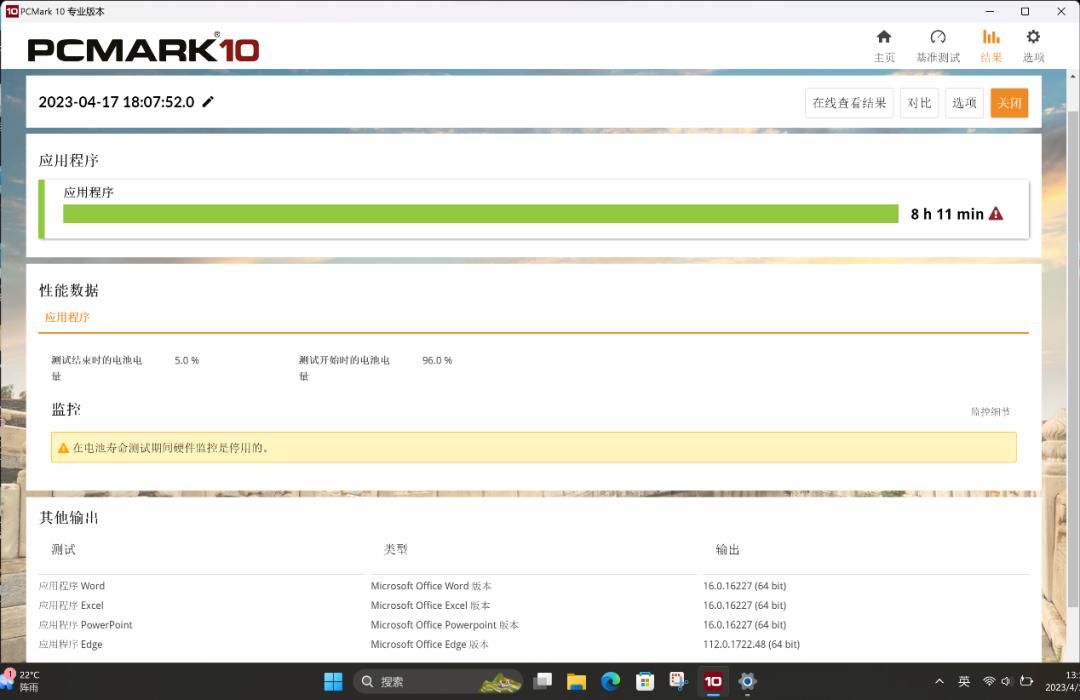This screenshot has width=1080, height=700.
Task: Click Microsoft Office Powerpoint 版本 cell
Action: click(445, 624)
